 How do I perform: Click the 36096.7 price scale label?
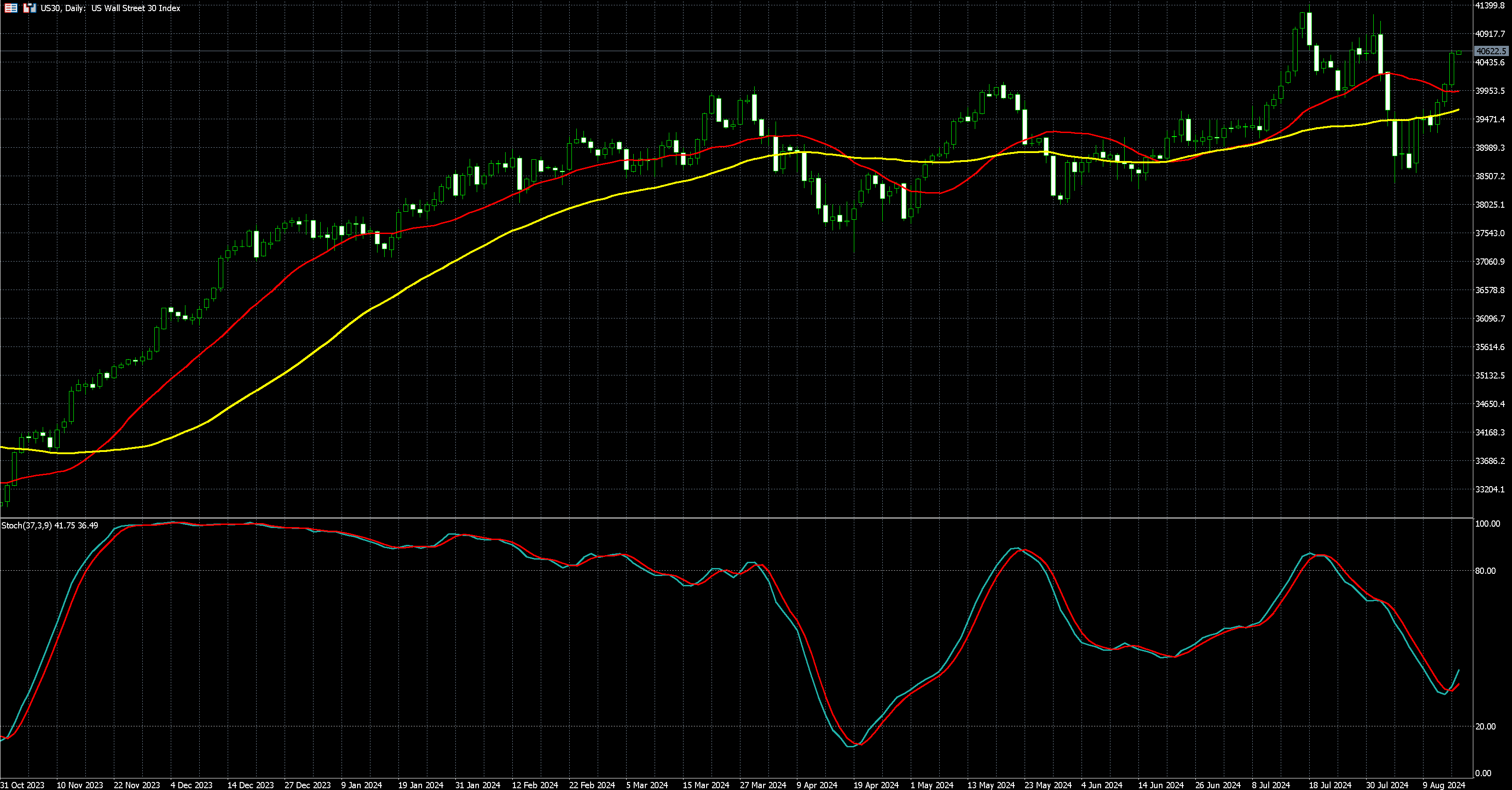(1490, 318)
